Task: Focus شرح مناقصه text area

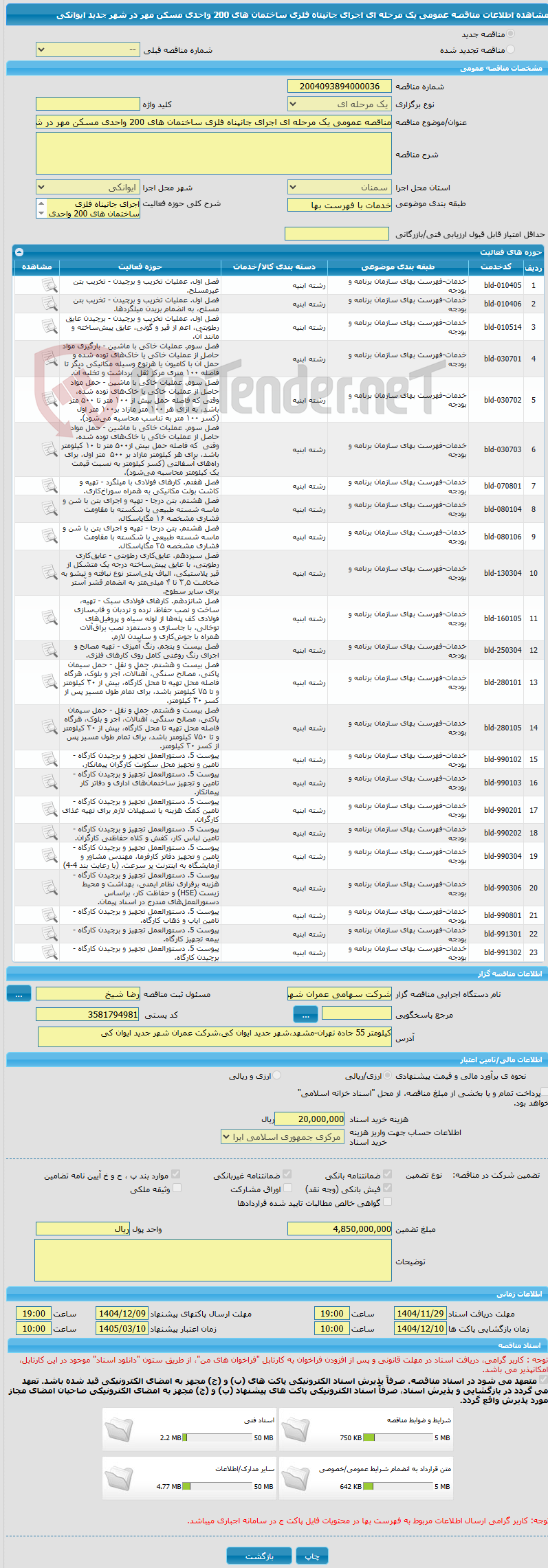Action: [214, 153]
